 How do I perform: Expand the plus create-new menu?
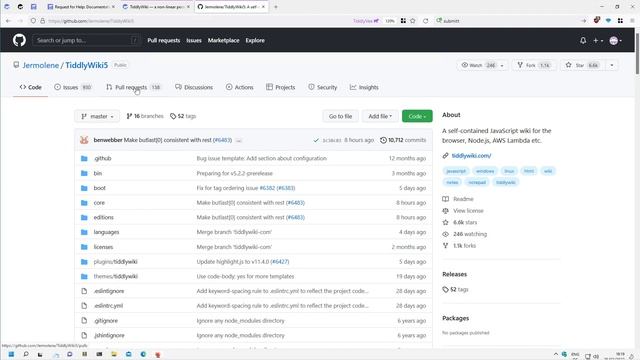pyautogui.click(x=598, y=40)
